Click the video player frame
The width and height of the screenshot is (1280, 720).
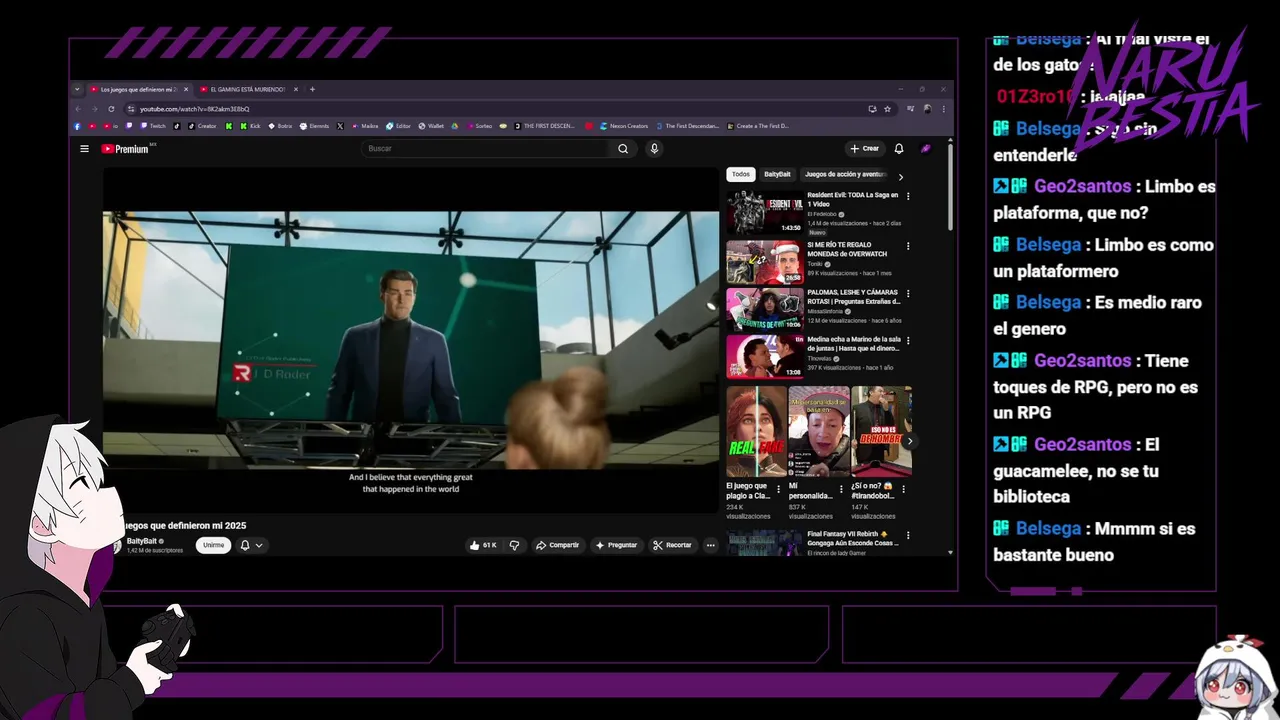click(411, 340)
